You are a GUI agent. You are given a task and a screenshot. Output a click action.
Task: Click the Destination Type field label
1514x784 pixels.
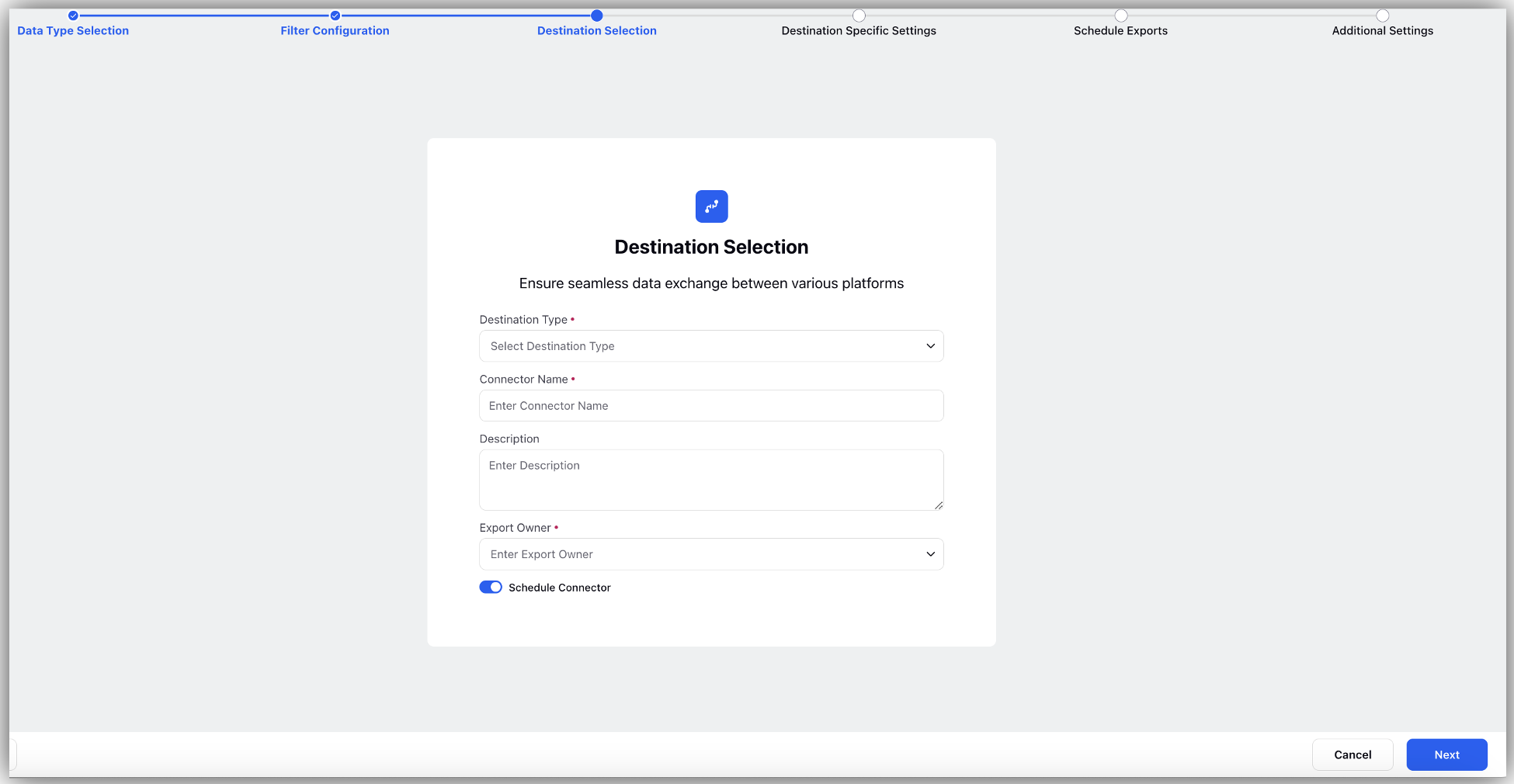pos(523,320)
